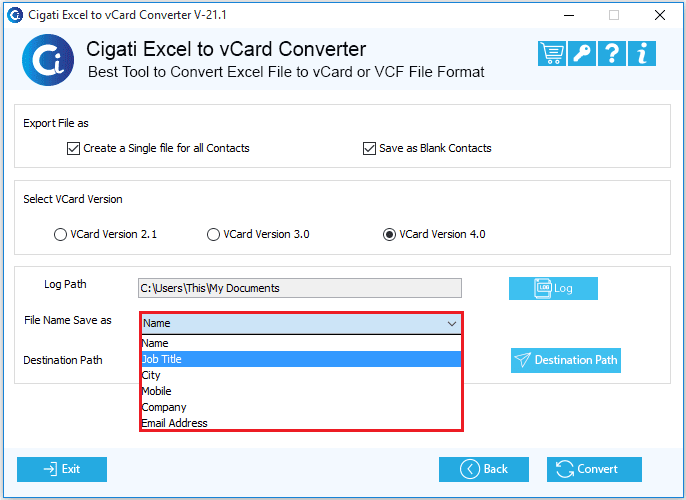Open the key activation icon

coord(581,53)
